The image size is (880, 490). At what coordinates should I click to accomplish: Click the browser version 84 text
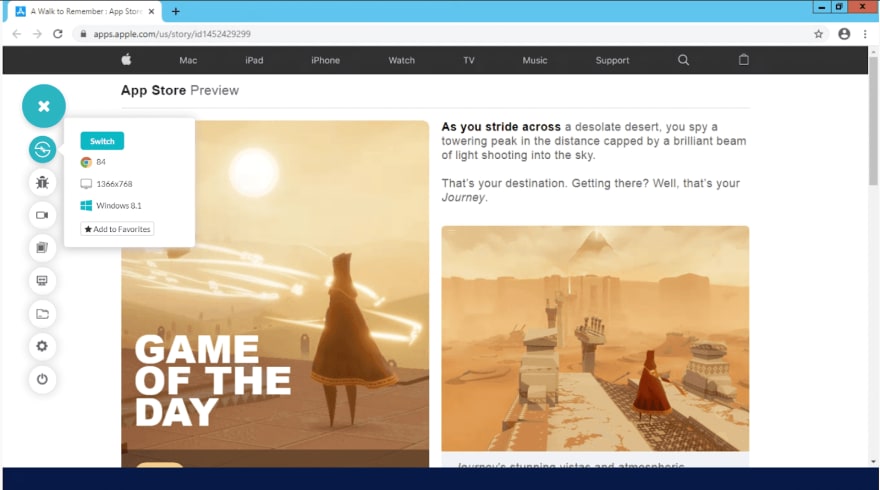click(x=101, y=162)
